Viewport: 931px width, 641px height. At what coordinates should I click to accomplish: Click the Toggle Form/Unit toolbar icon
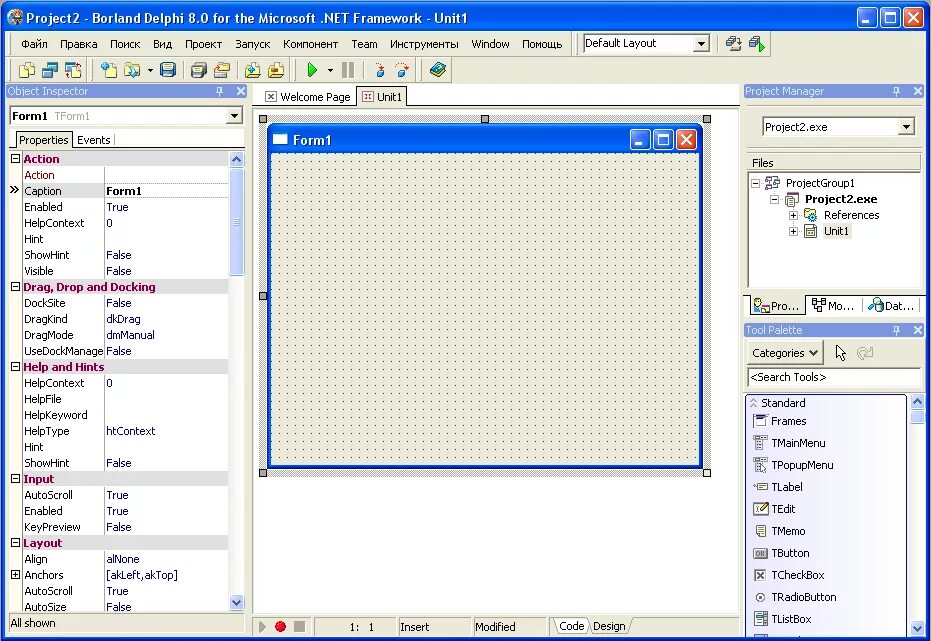pyautogui.click(x=73, y=70)
